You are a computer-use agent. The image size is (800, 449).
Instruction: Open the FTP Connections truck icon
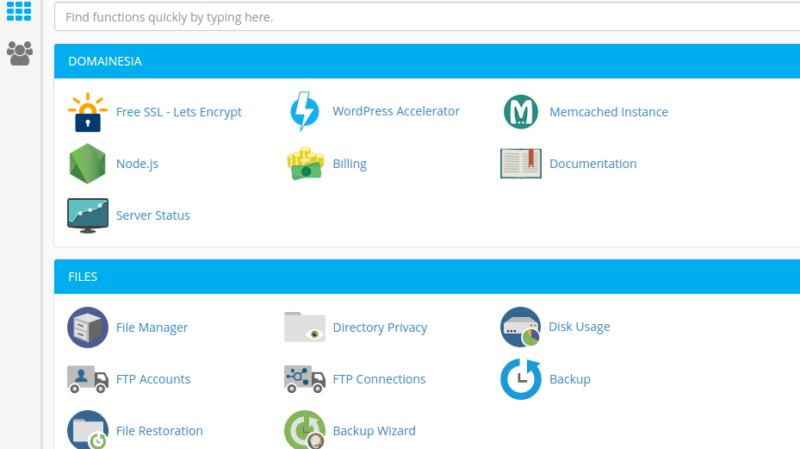click(x=305, y=379)
